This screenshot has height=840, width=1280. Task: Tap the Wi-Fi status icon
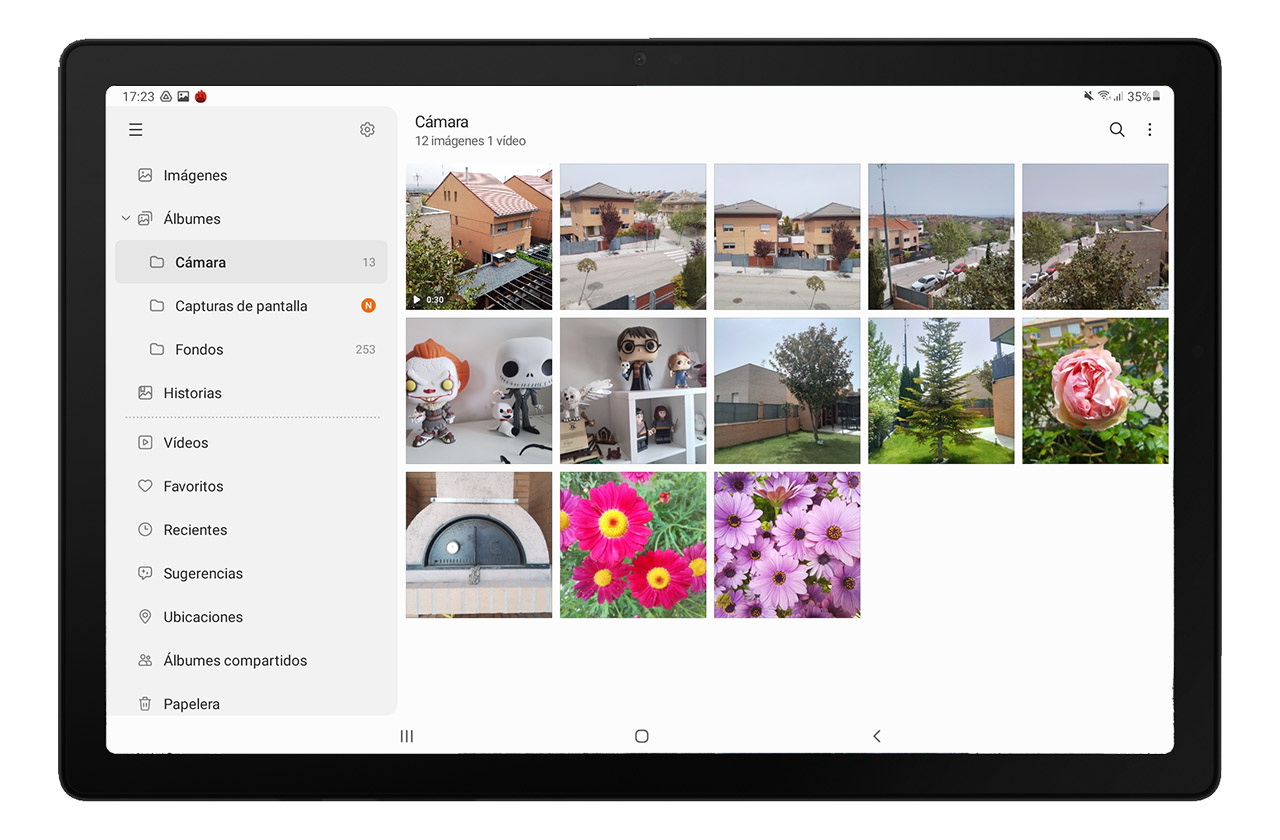click(x=1104, y=97)
